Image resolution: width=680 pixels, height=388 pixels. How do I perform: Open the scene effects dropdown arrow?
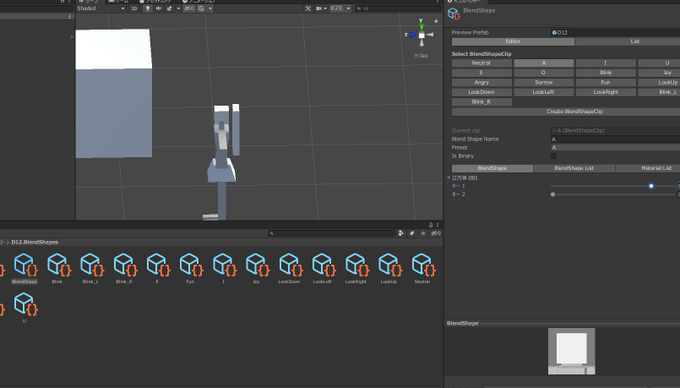coord(178,8)
